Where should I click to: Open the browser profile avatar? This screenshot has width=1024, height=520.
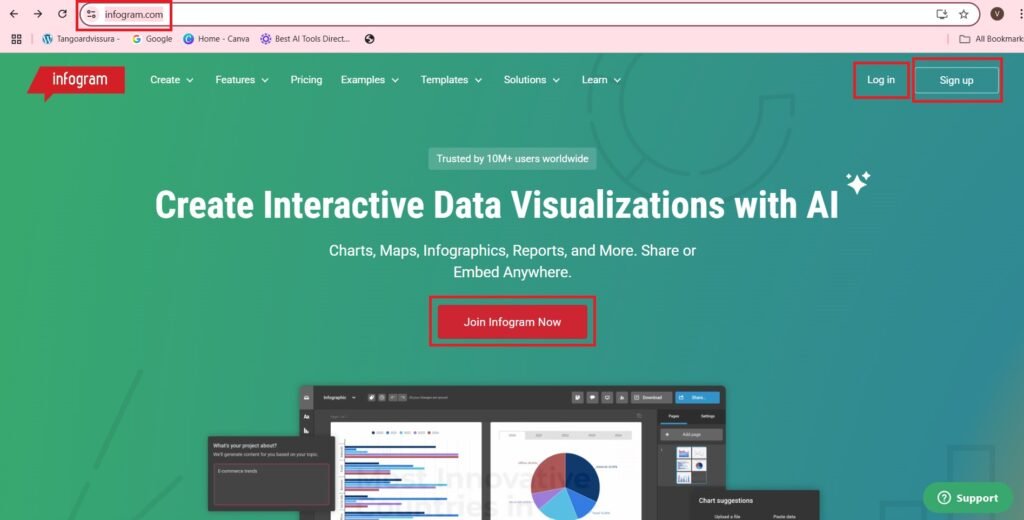coord(997,14)
